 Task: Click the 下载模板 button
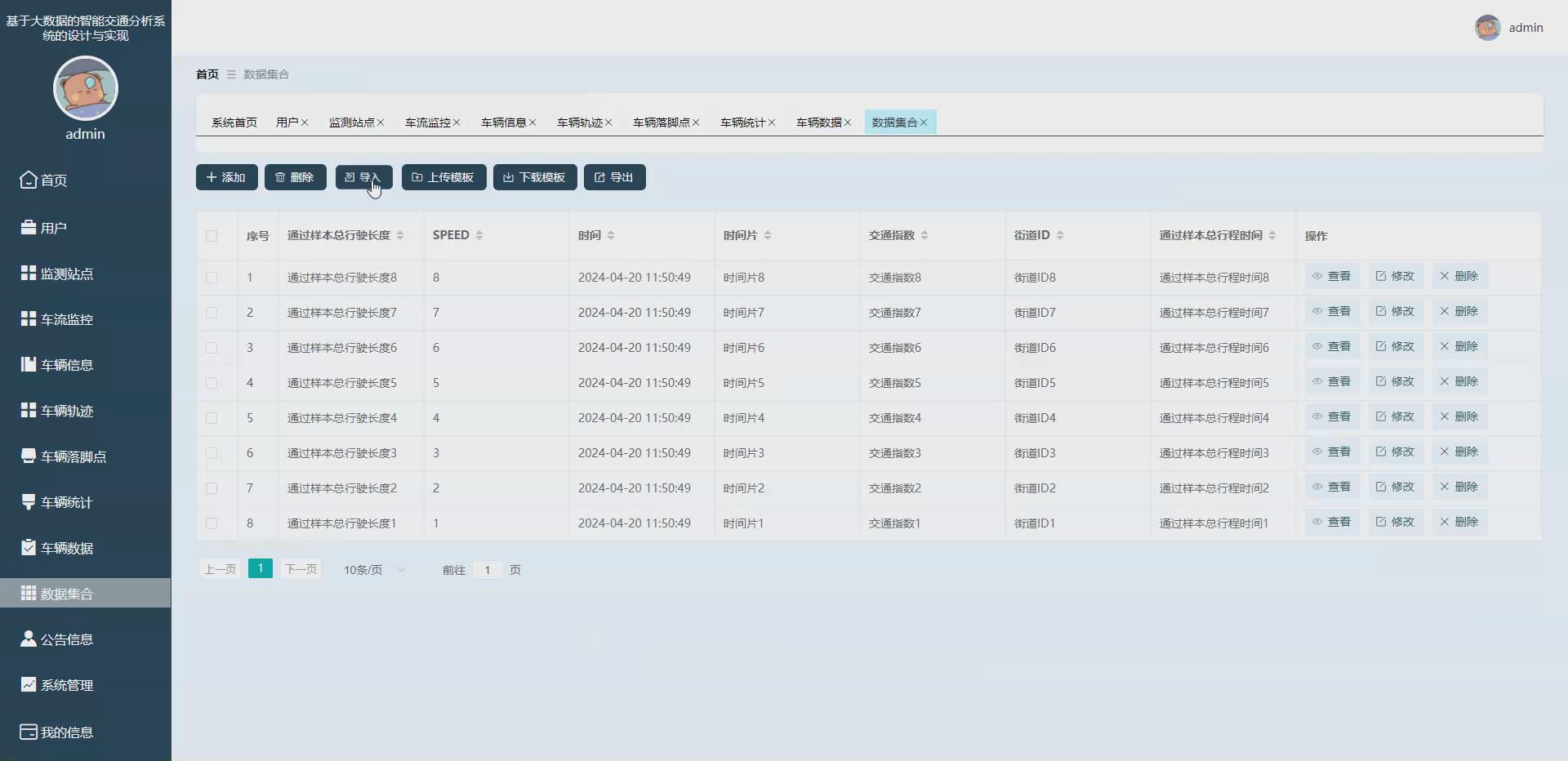[535, 177]
